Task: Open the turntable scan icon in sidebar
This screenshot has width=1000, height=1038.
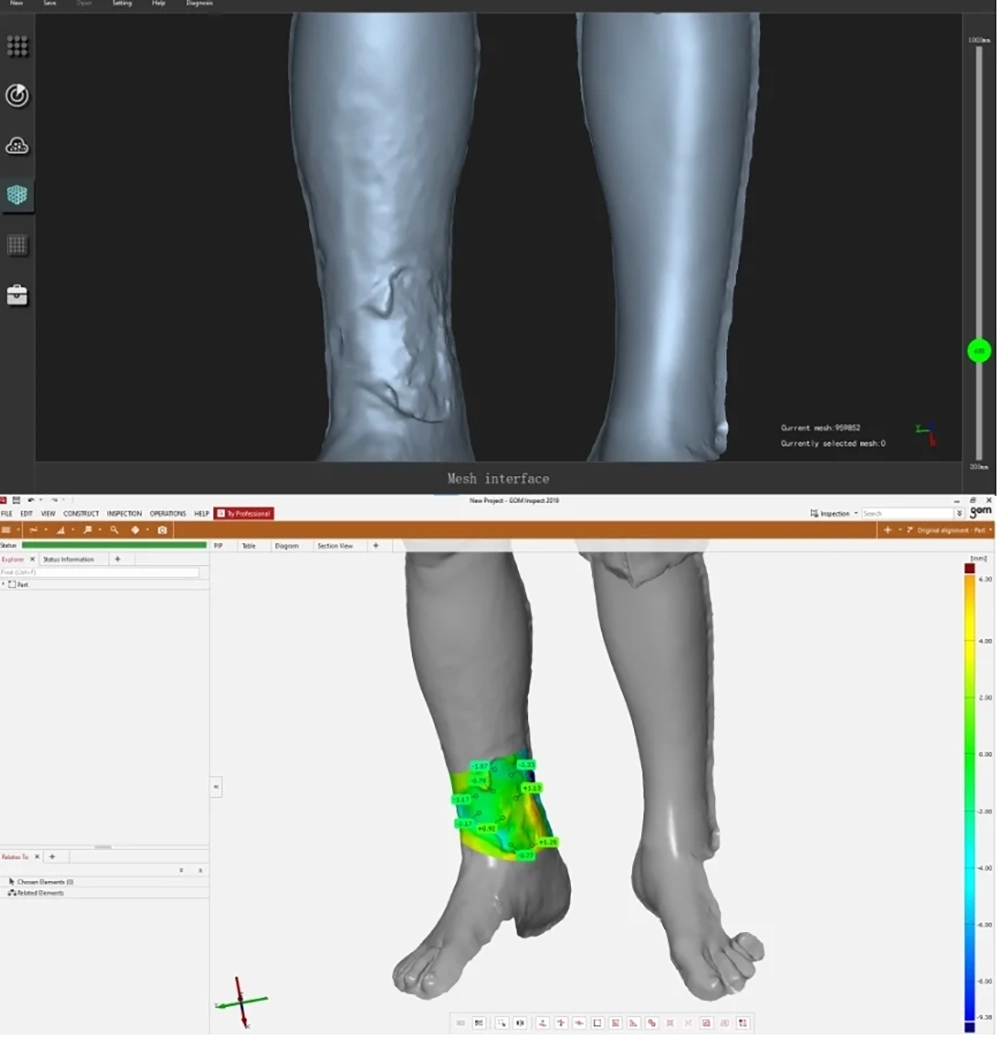Action: (x=17, y=96)
